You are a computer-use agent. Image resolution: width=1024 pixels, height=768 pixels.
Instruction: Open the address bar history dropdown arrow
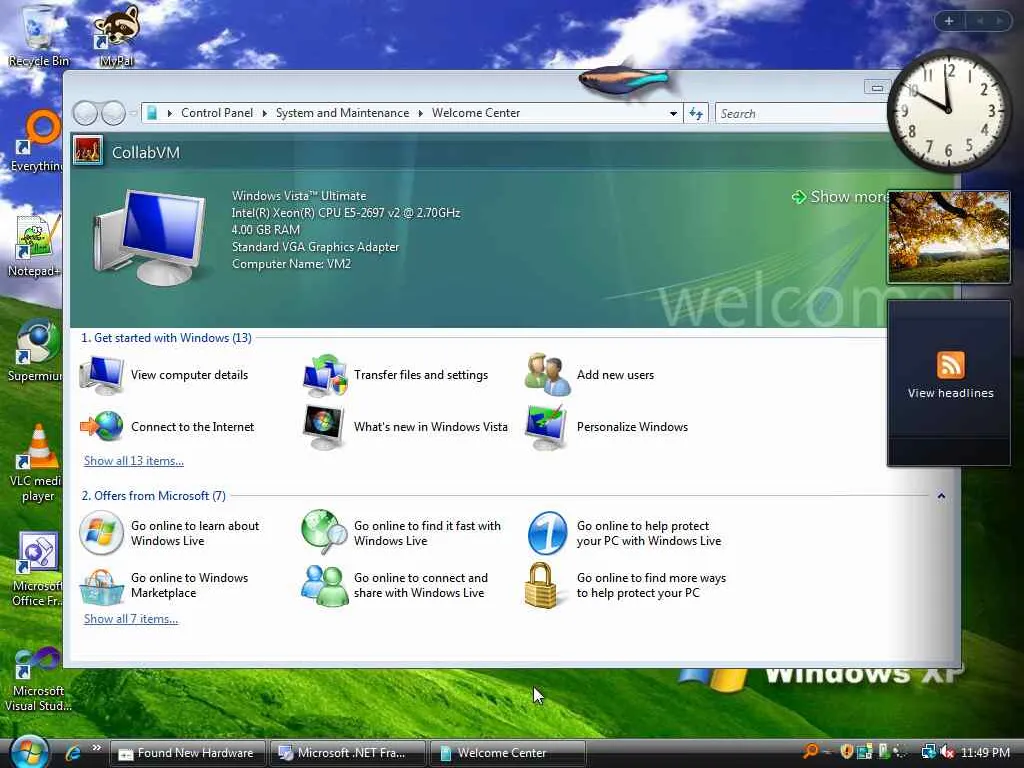click(x=673, y=114)
